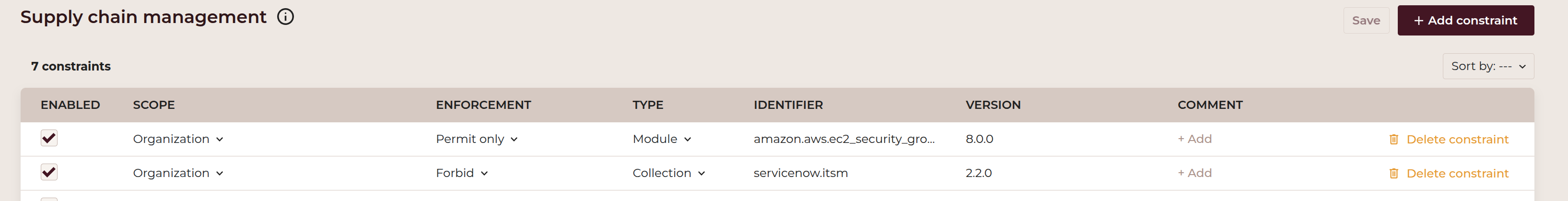This screenshot has width=1568, height=201.
Task: Disable the servicenow.itsm constraint checkbox
Action: click(49, 172)
